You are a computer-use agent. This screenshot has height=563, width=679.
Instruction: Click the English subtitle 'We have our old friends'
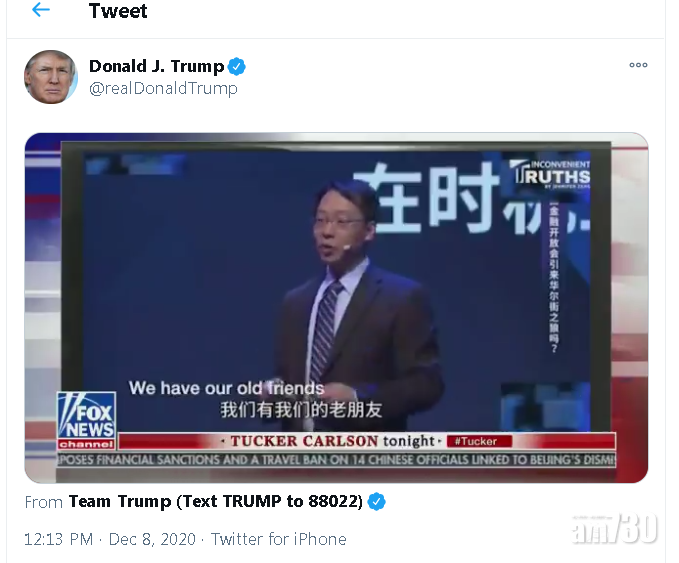pos(226,388)
